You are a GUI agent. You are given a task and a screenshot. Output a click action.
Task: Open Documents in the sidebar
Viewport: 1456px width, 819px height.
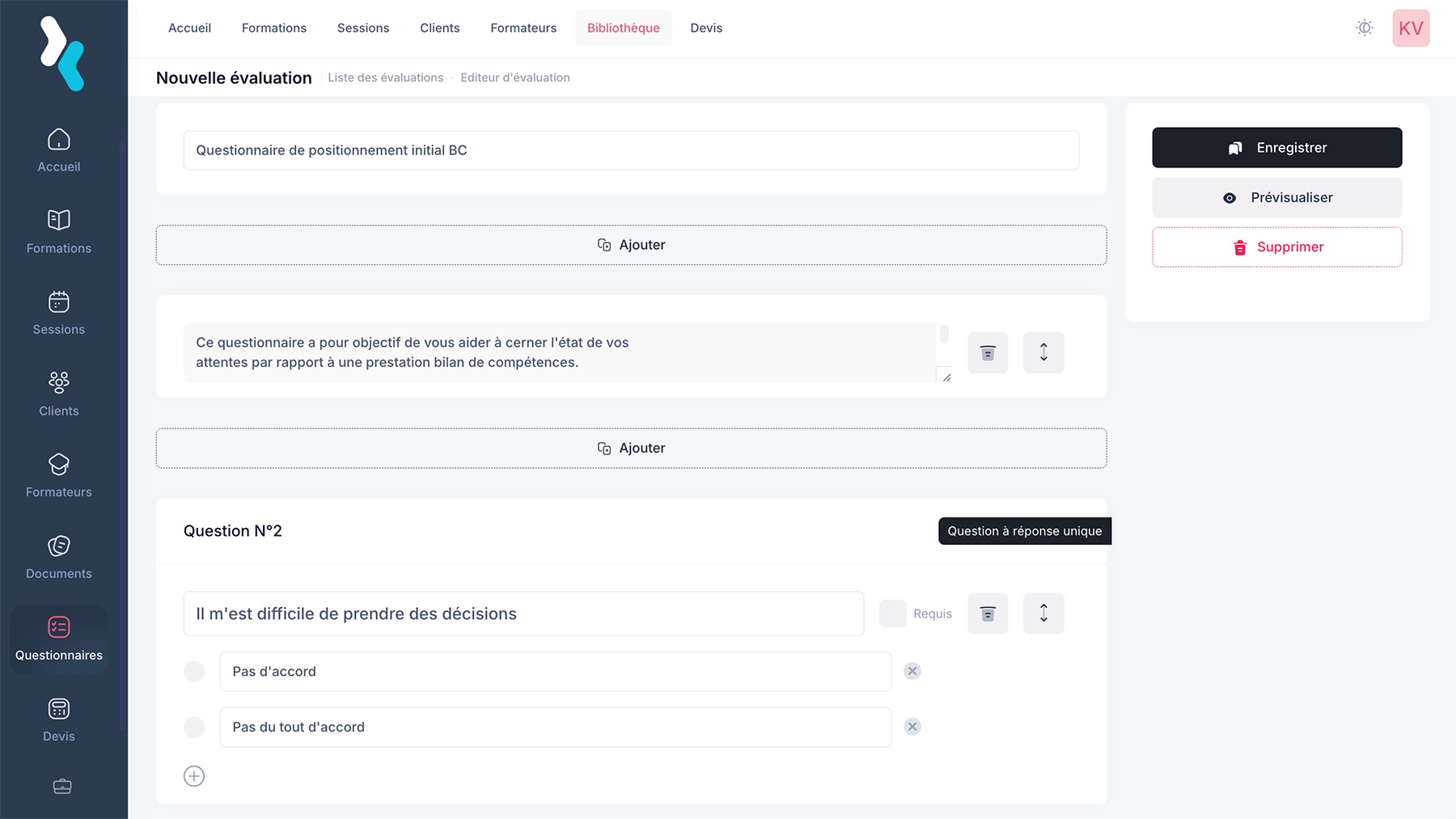click(58, 547)
